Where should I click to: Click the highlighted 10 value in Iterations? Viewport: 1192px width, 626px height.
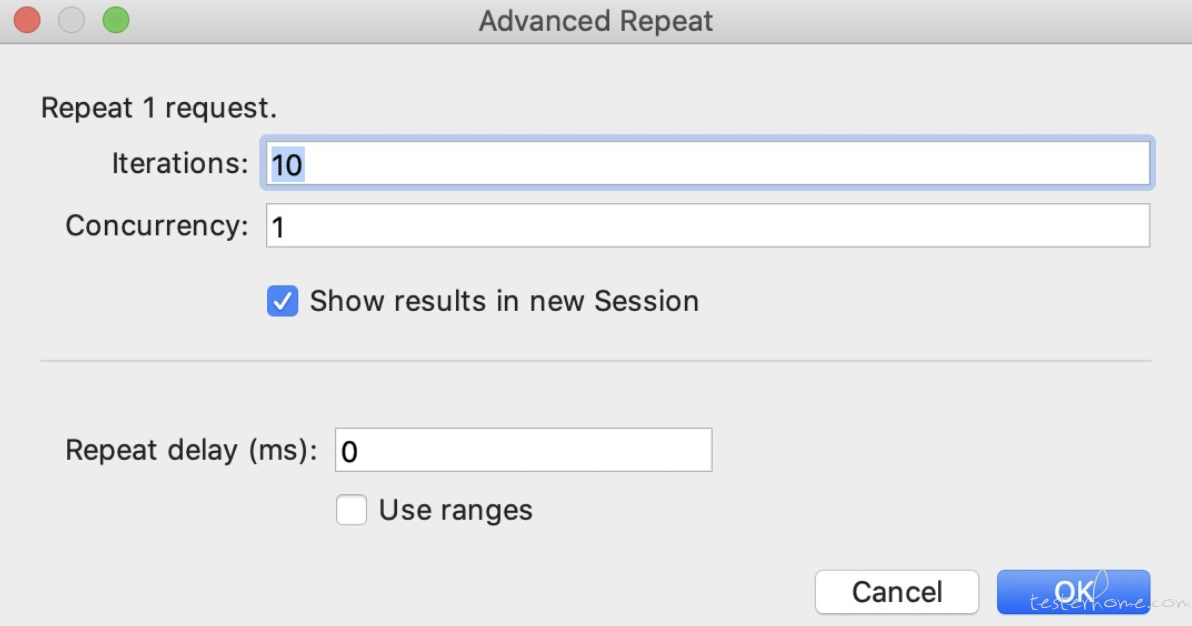287,165
